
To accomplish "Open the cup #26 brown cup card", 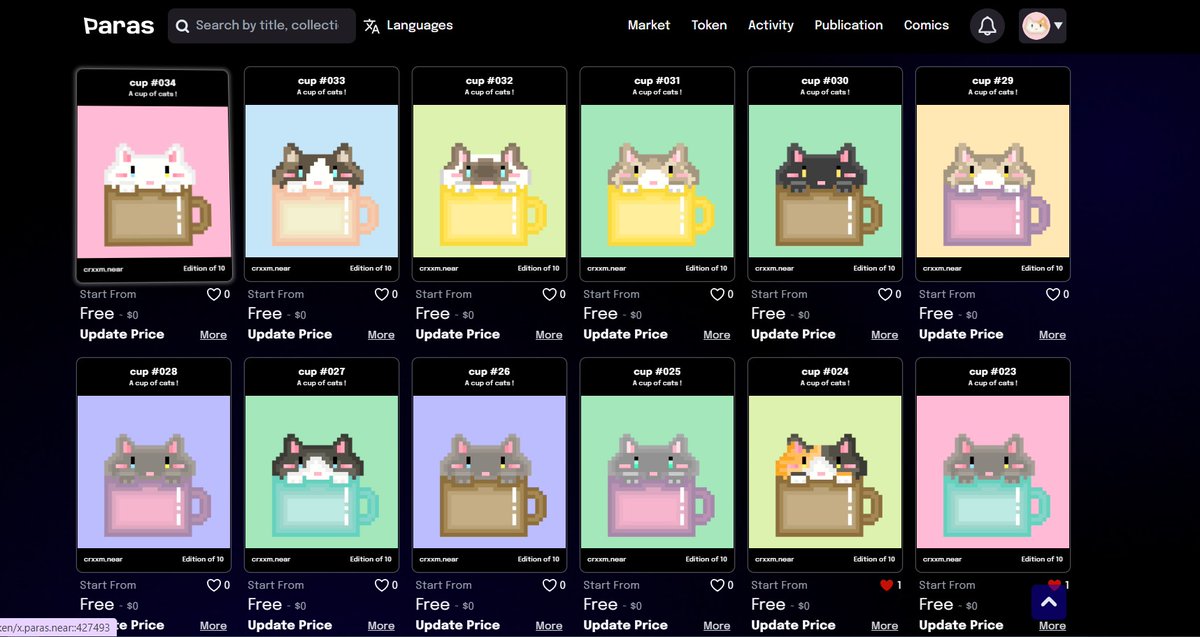I will [x=490, y=465].
